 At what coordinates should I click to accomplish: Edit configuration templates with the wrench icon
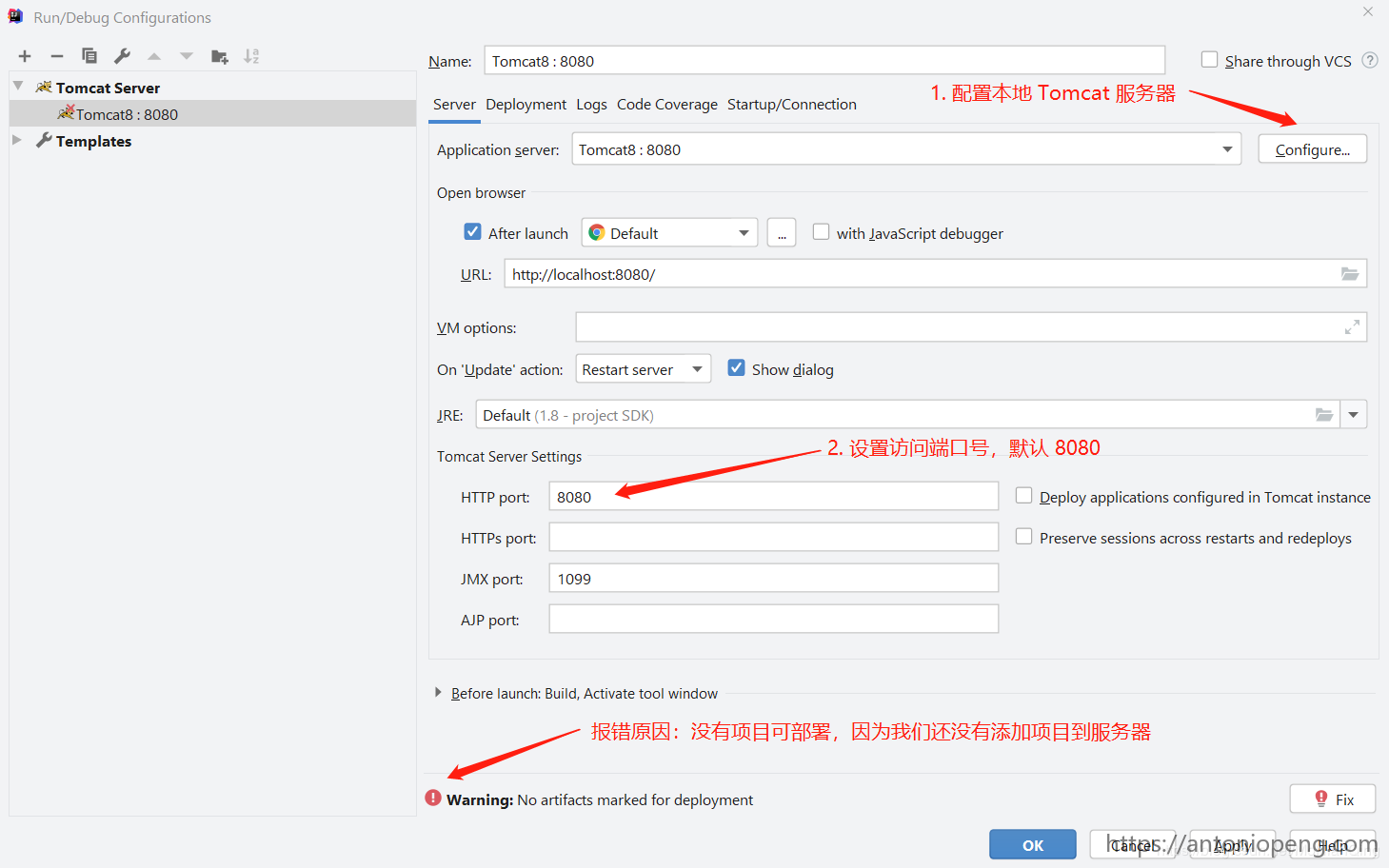122,55
